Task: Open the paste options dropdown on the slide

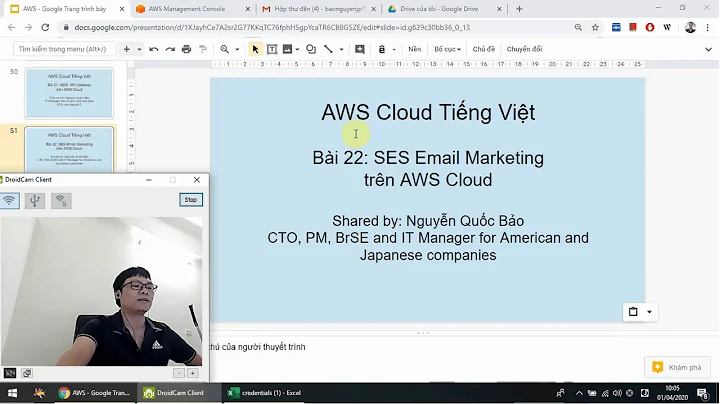Action: (x=649, y=312)
